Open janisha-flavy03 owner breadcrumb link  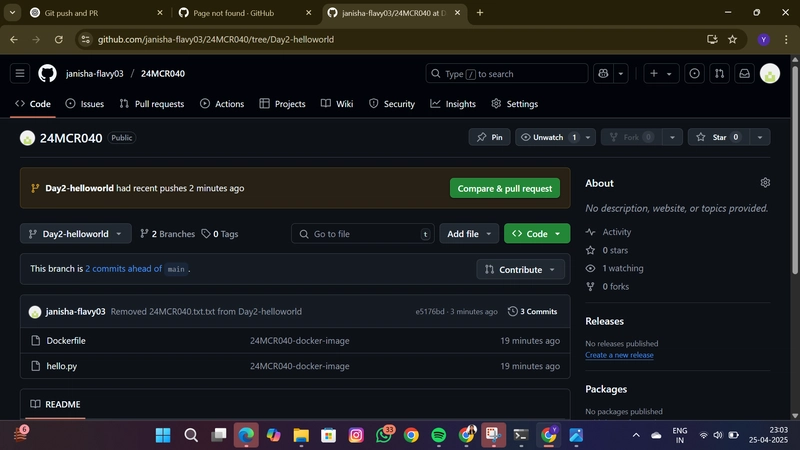(94, 73)
